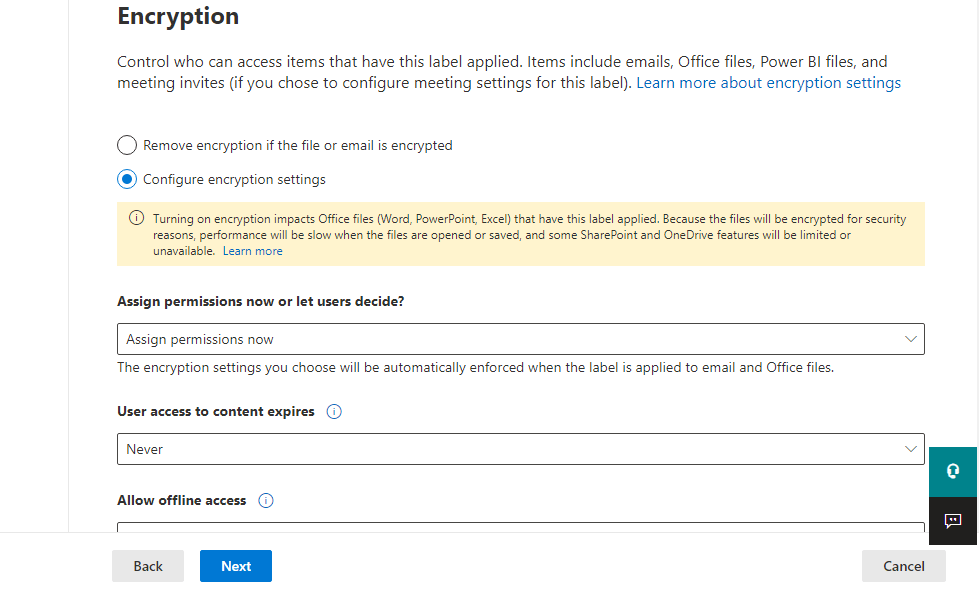Open the teal headset help widget
The height and width of the screenshot is (597, 979).
point(953,471)
